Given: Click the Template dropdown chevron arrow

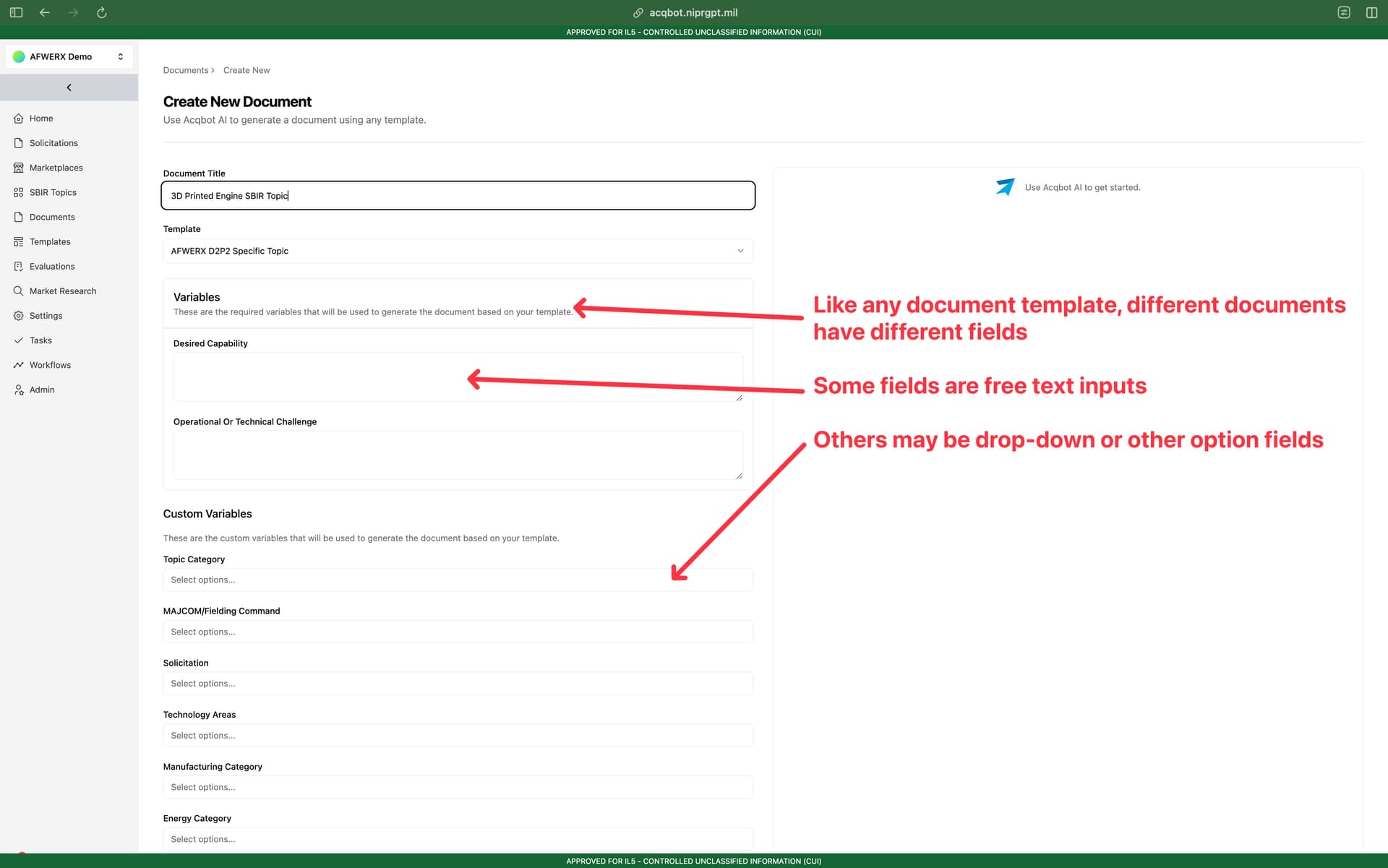Looking at the screenshot, I should (740, 251).
